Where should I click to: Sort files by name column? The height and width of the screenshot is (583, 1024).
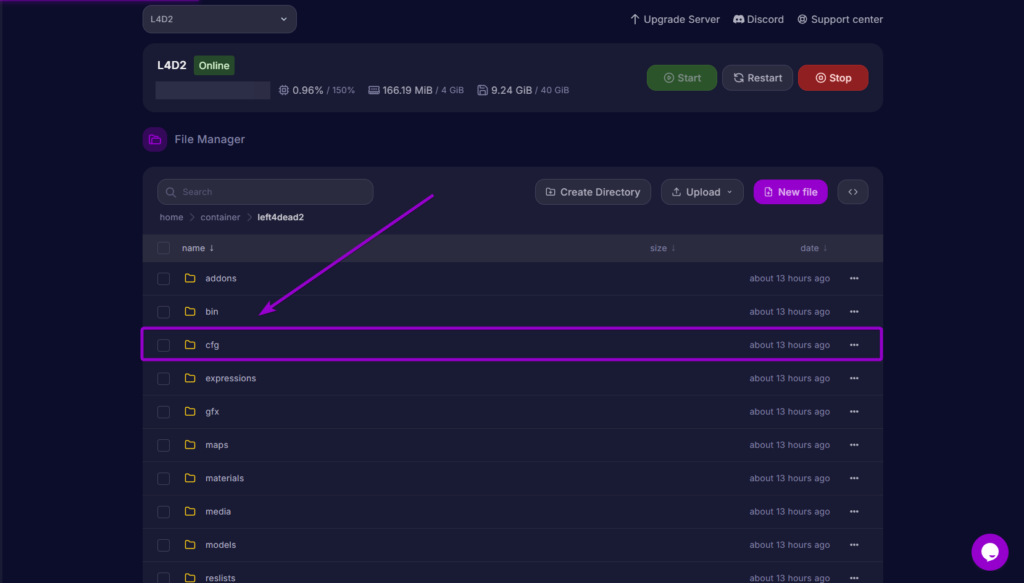[x=197, y=248]
